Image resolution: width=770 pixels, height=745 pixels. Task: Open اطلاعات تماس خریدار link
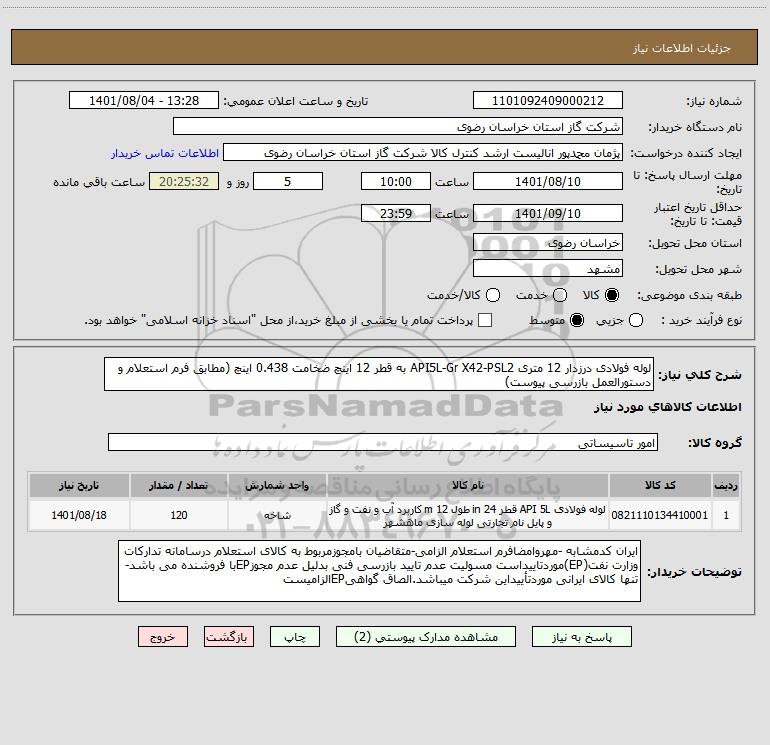pyautogui.click(x=165, y=153)
